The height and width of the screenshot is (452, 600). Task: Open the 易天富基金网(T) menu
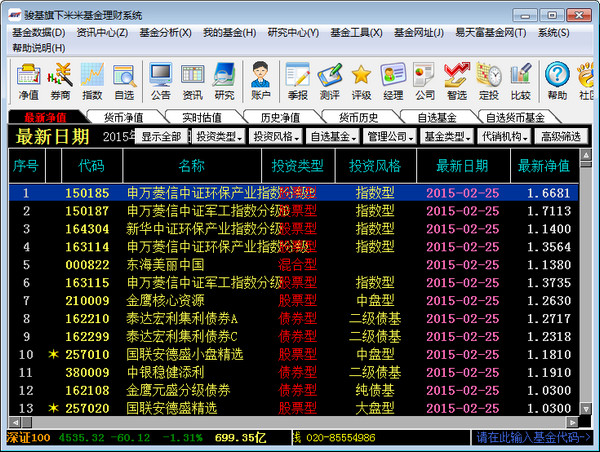pos(491,33)
